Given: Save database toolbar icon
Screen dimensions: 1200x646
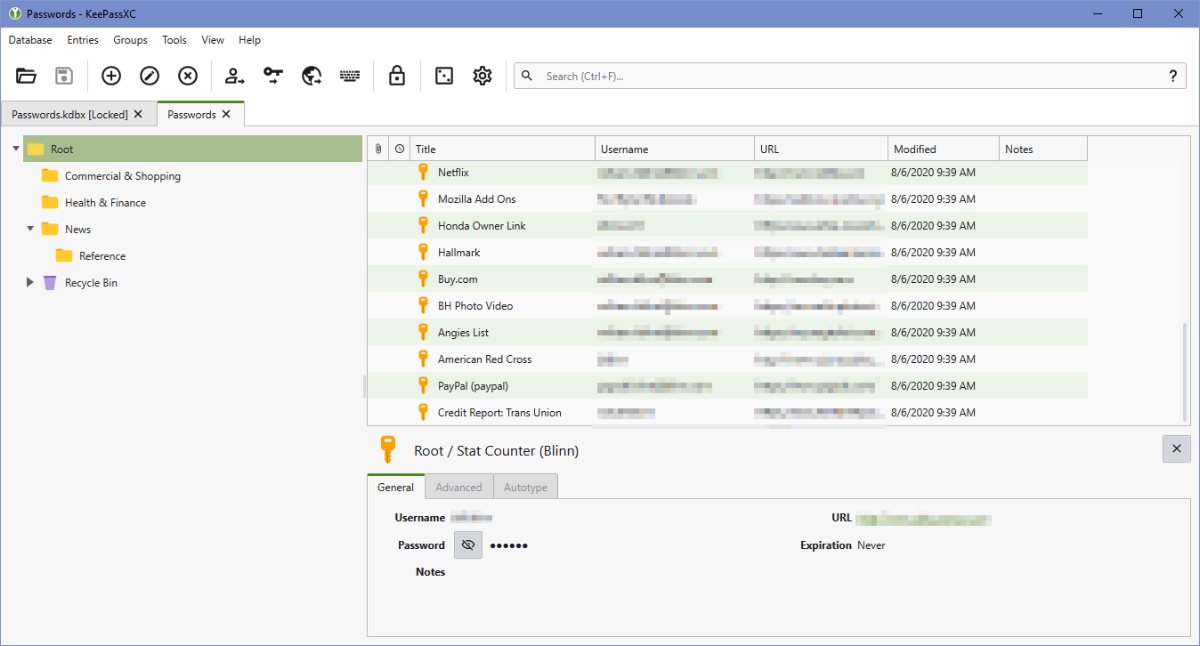Looking at the screenshot, I should 64,76.
